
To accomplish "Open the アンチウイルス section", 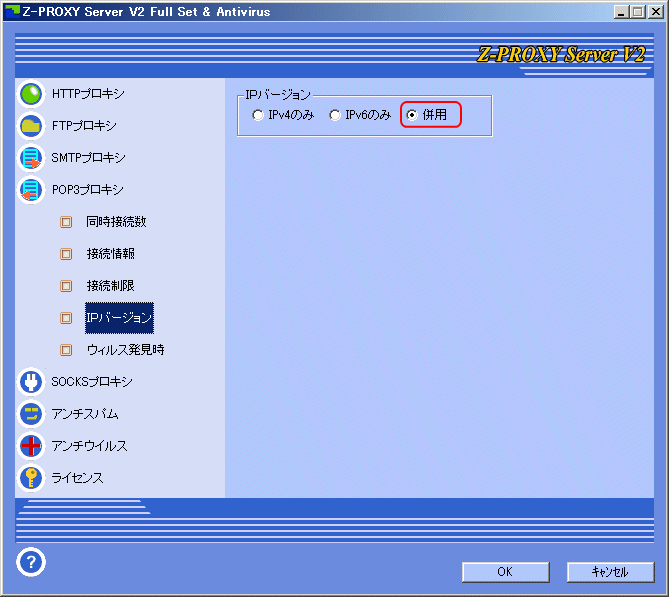I will pos(89,446).
